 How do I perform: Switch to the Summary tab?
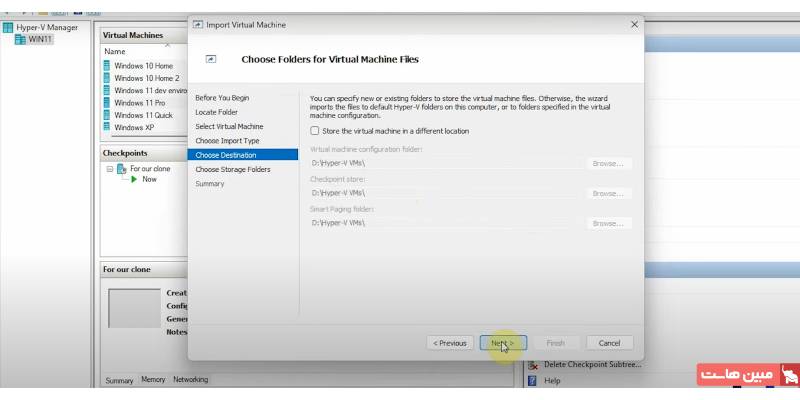(119, 380)
